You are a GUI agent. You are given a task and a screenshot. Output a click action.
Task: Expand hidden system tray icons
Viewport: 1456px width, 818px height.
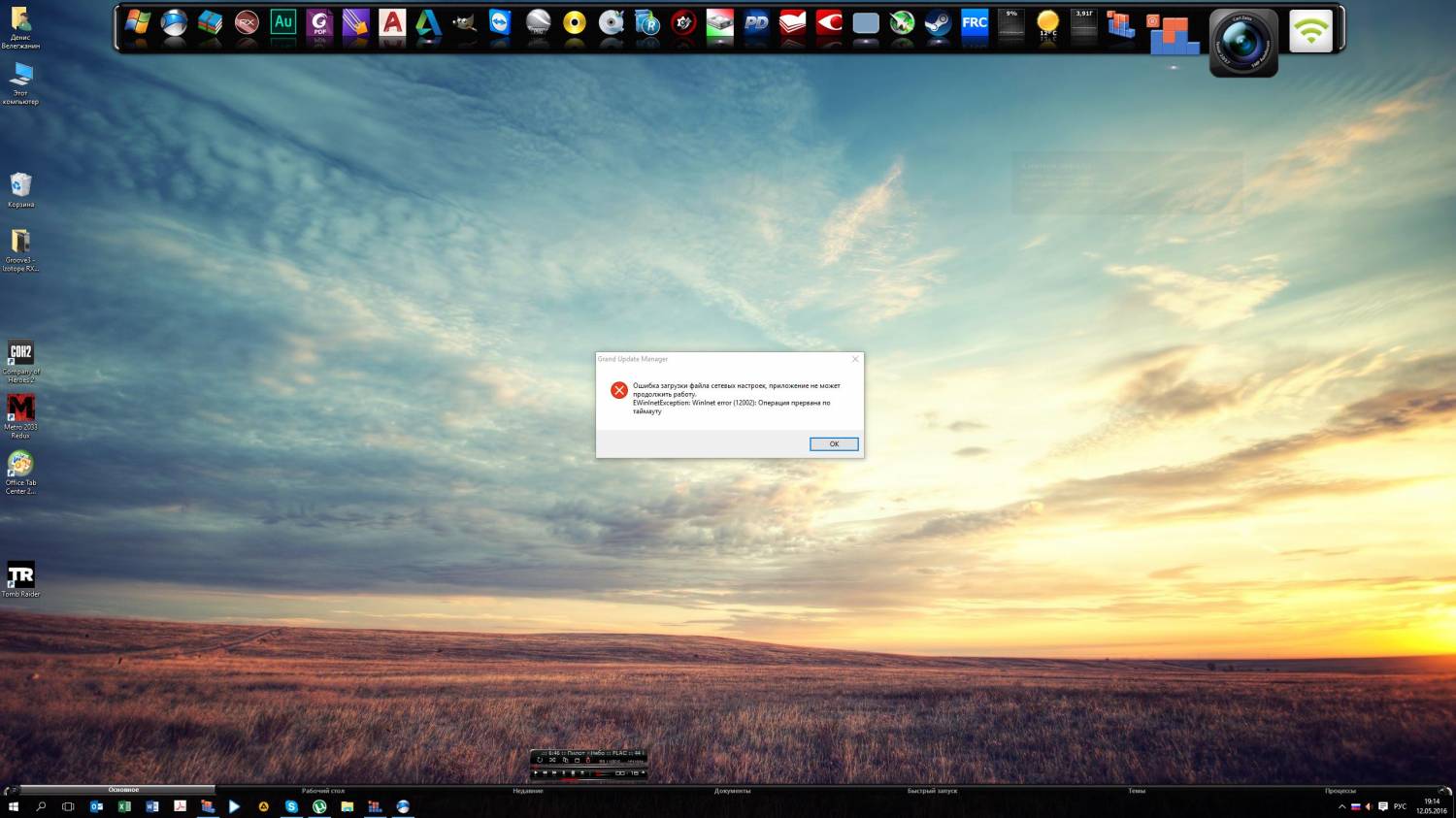tap(1342, 806)
